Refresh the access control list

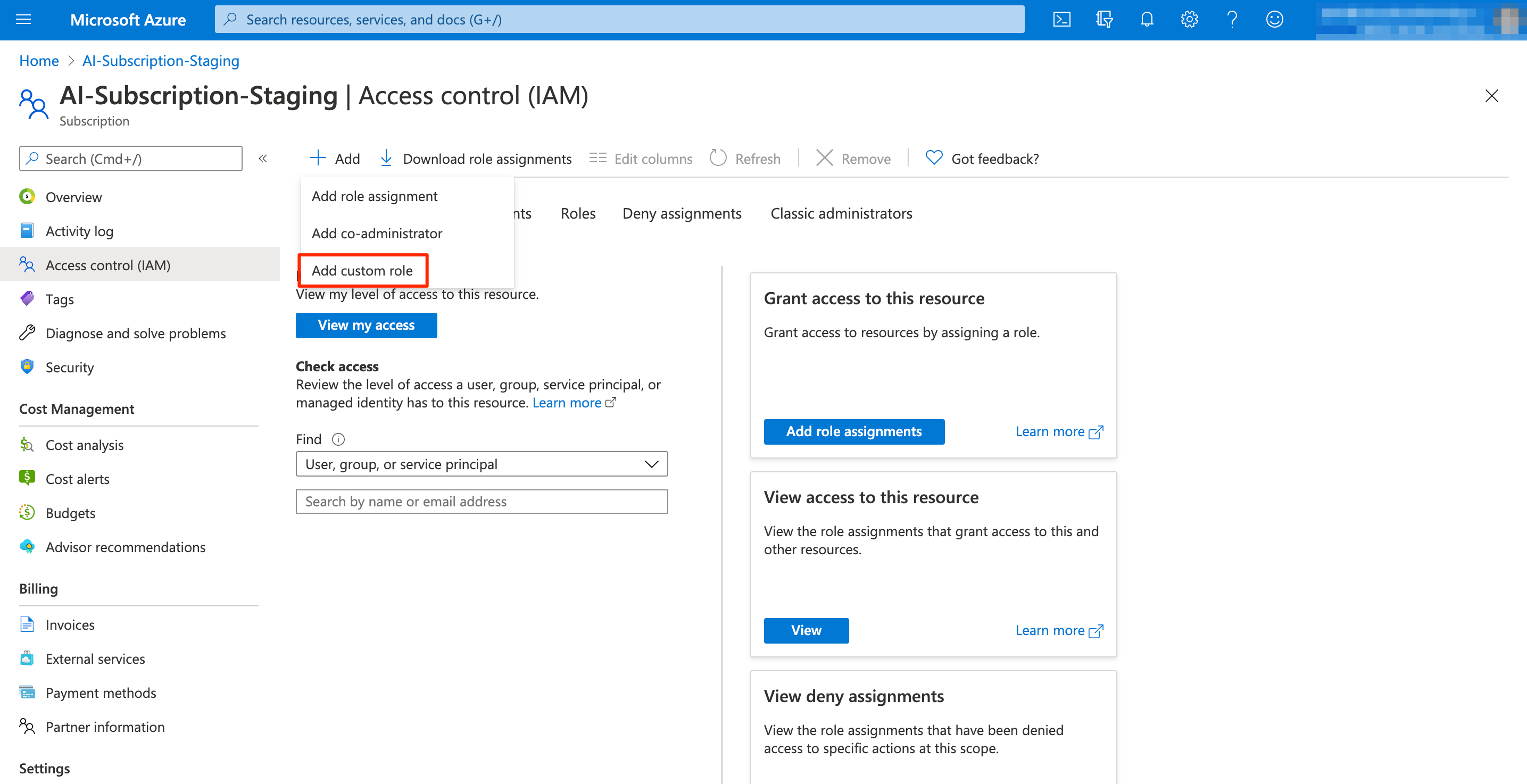(x=745, y=158)
